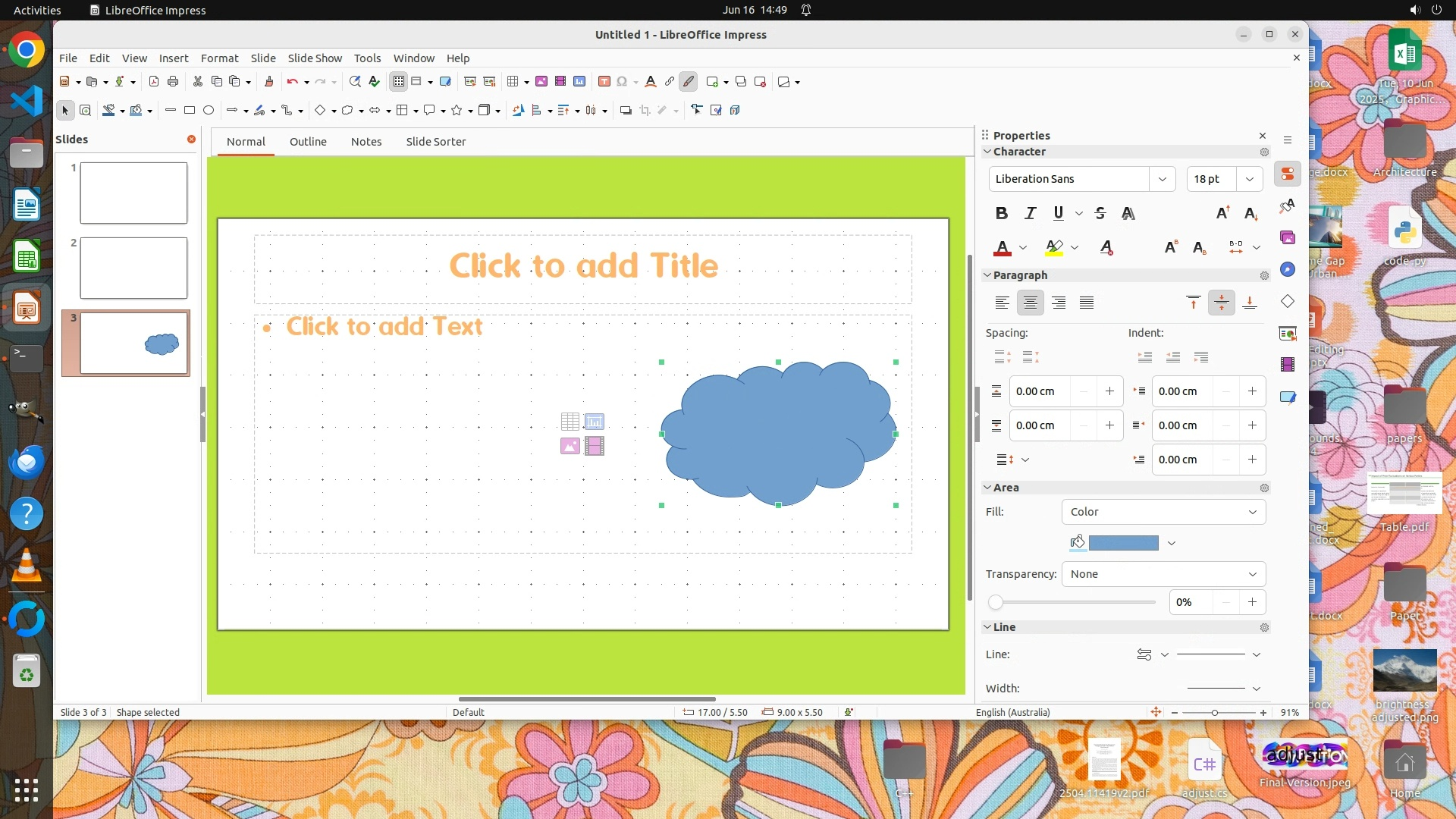The height and width of the screenshot is (819, 1456).
Task: Click the Insert Text Box icon
Action: (604, 82)
